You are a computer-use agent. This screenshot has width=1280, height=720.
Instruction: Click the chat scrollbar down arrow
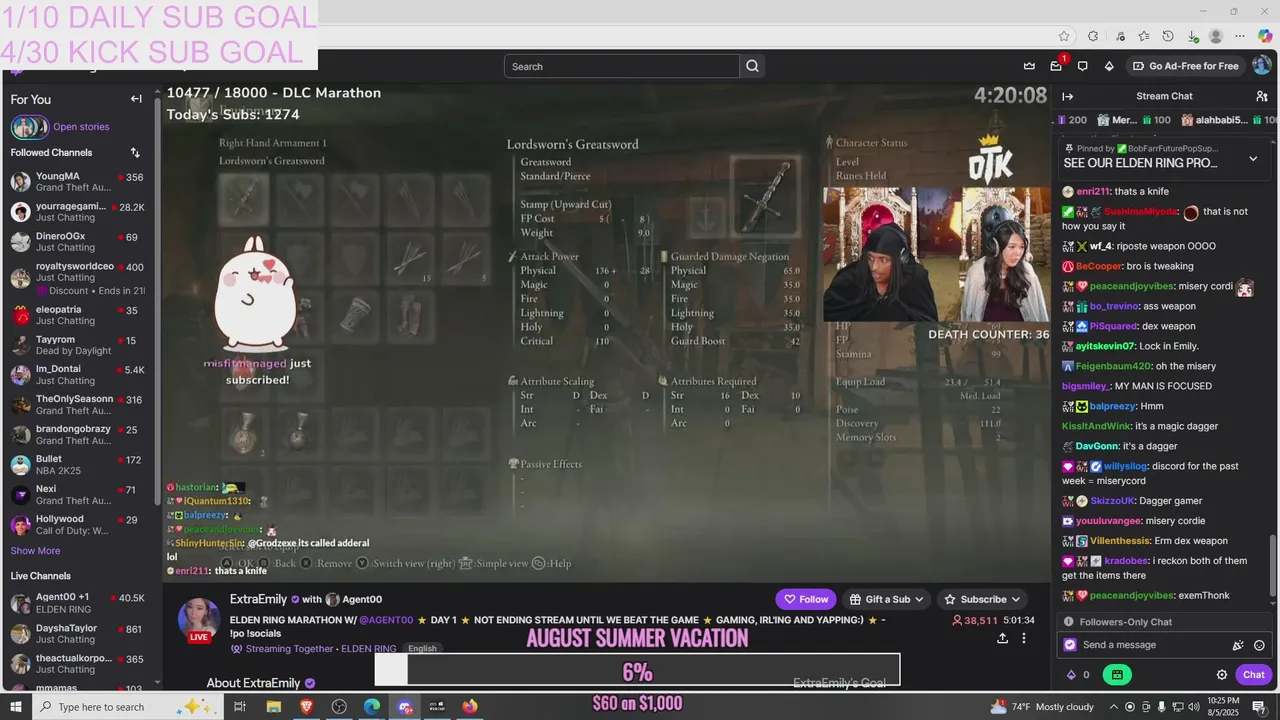click(1274, 604)
